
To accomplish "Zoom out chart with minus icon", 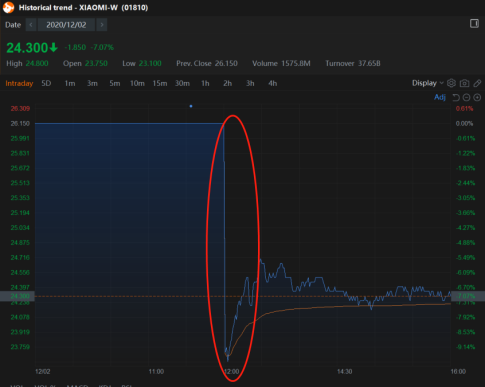I will click(467, 97).
